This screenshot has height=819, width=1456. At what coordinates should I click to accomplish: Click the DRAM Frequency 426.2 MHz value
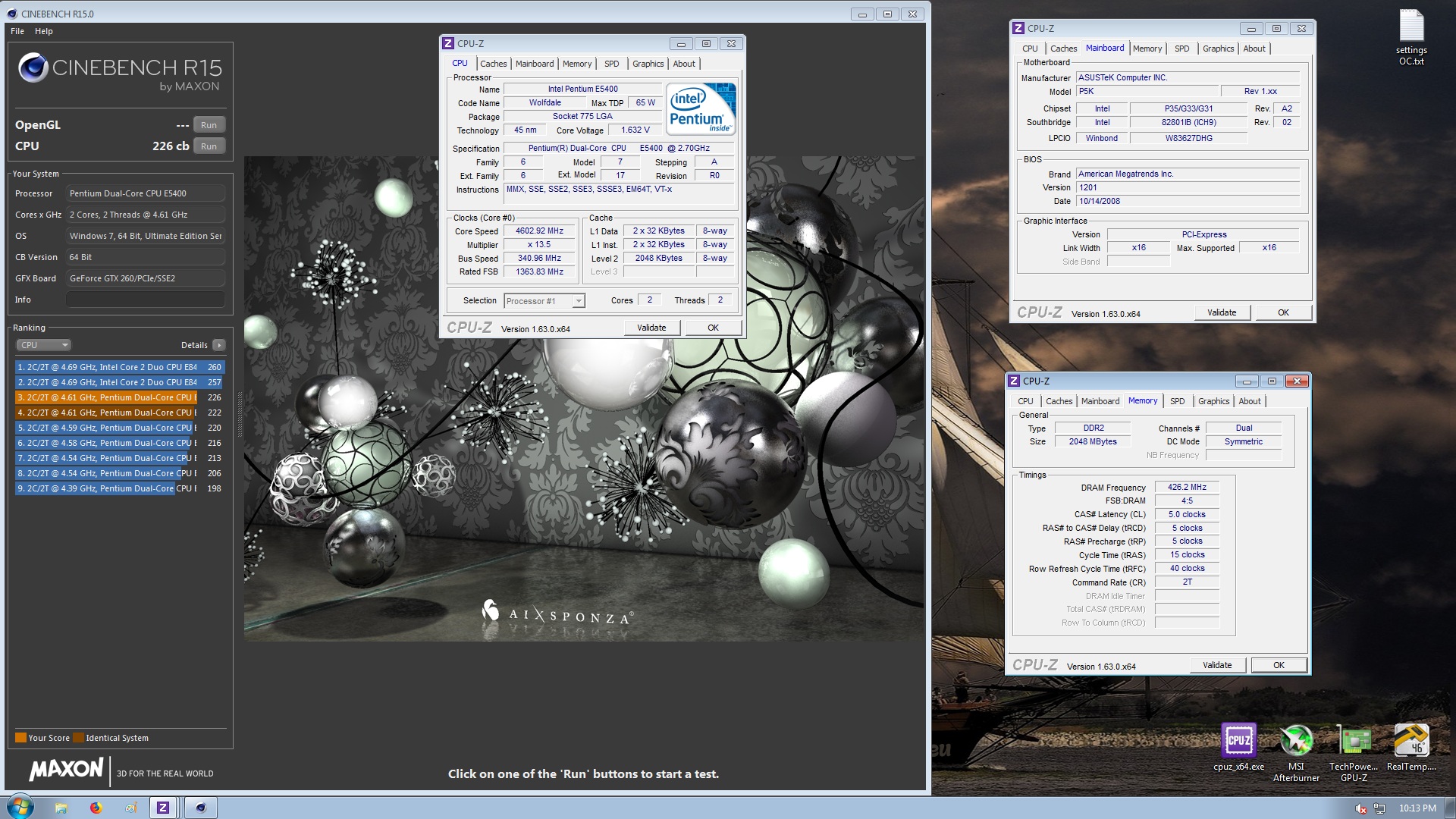pos(1187,488)
